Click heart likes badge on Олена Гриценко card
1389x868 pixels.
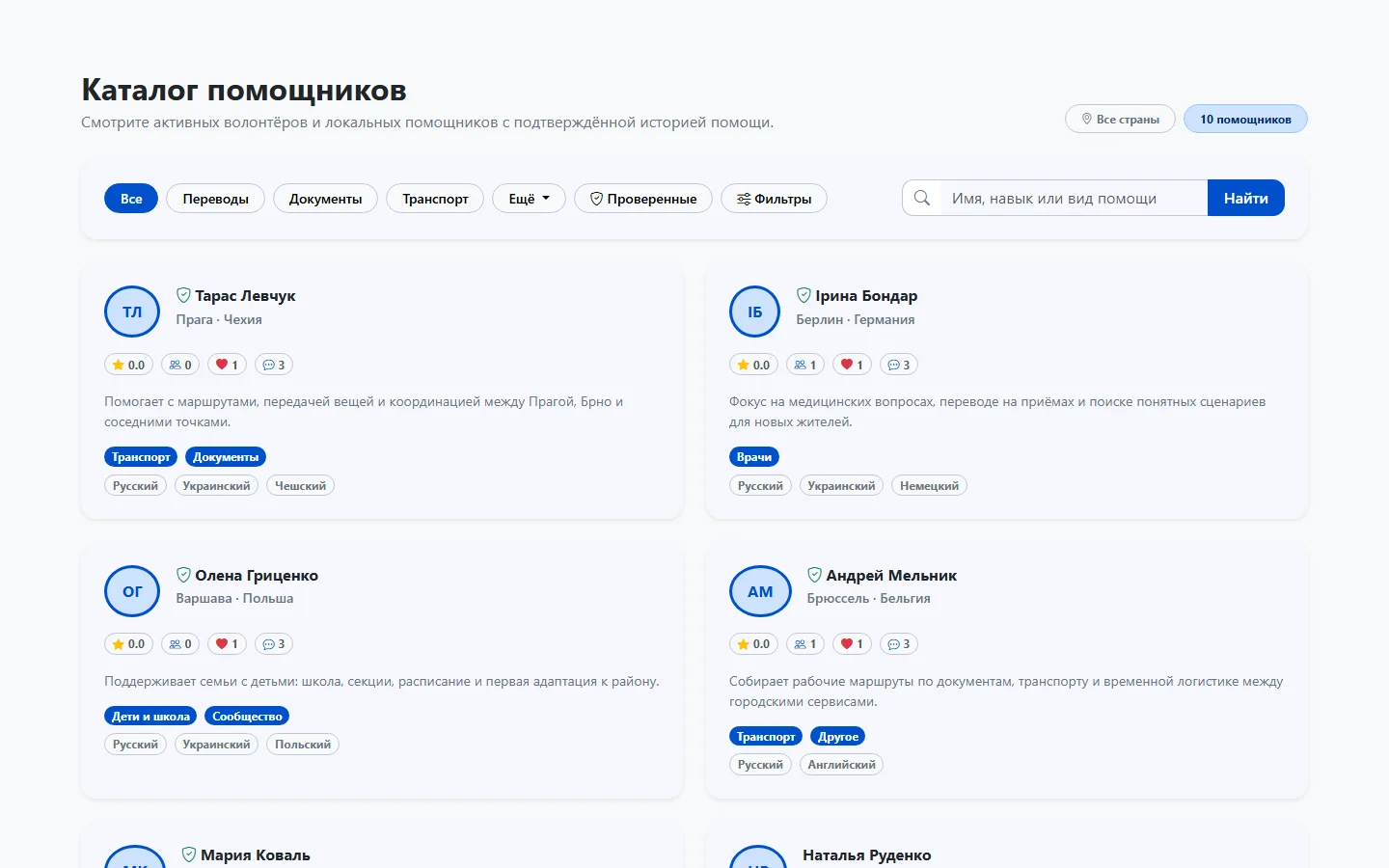coord(227,643)
